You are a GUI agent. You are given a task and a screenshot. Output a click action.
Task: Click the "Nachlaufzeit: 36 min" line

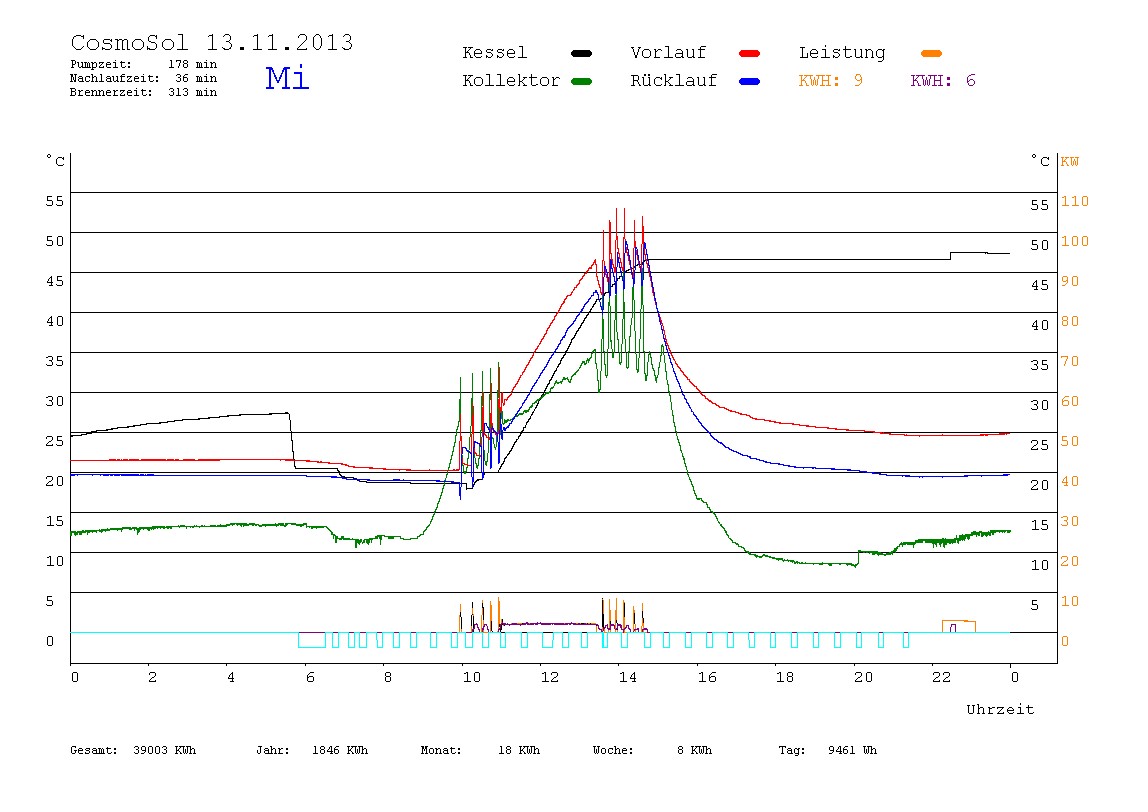pyautogui.click(x=144, y=78)
